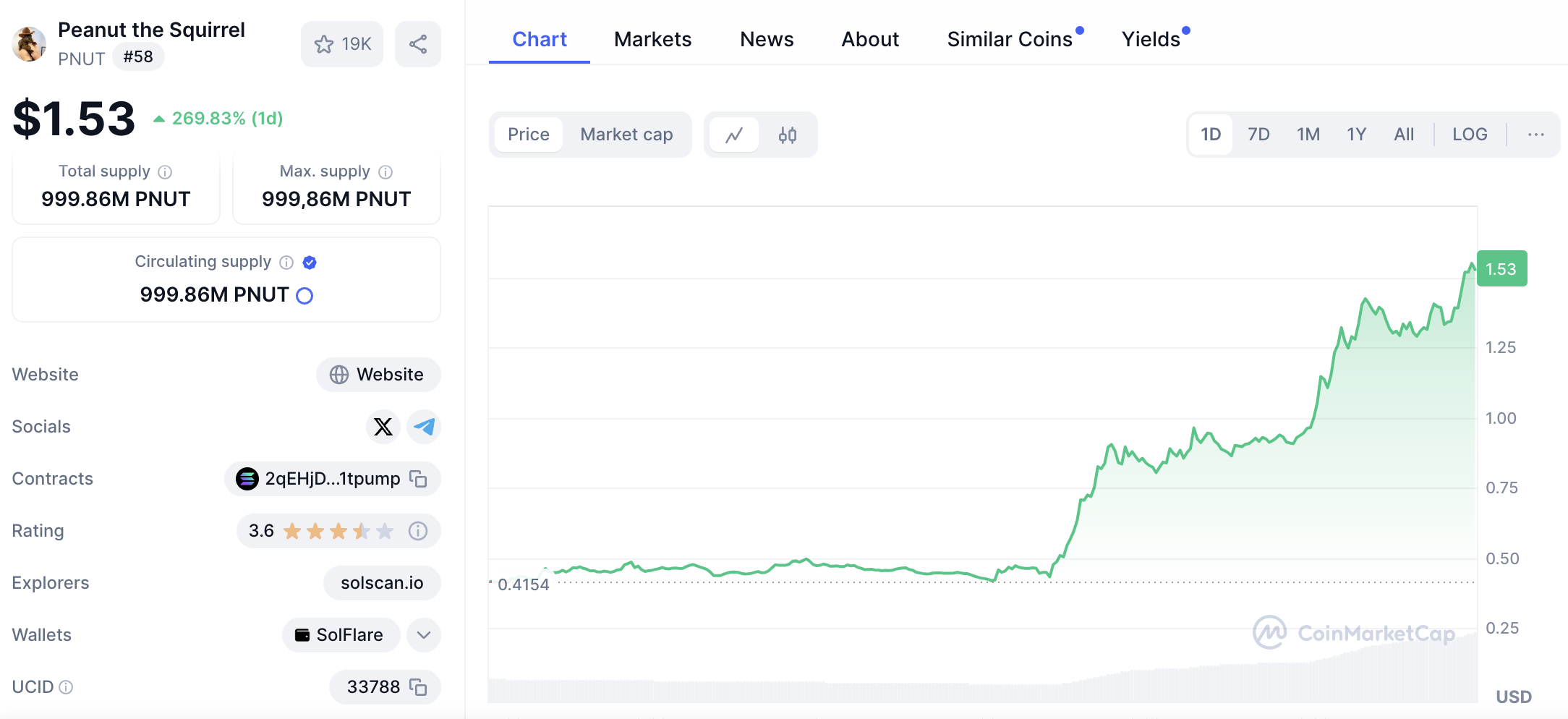
Task: Open the Markets tab
Action: click(x=652, y=39)
